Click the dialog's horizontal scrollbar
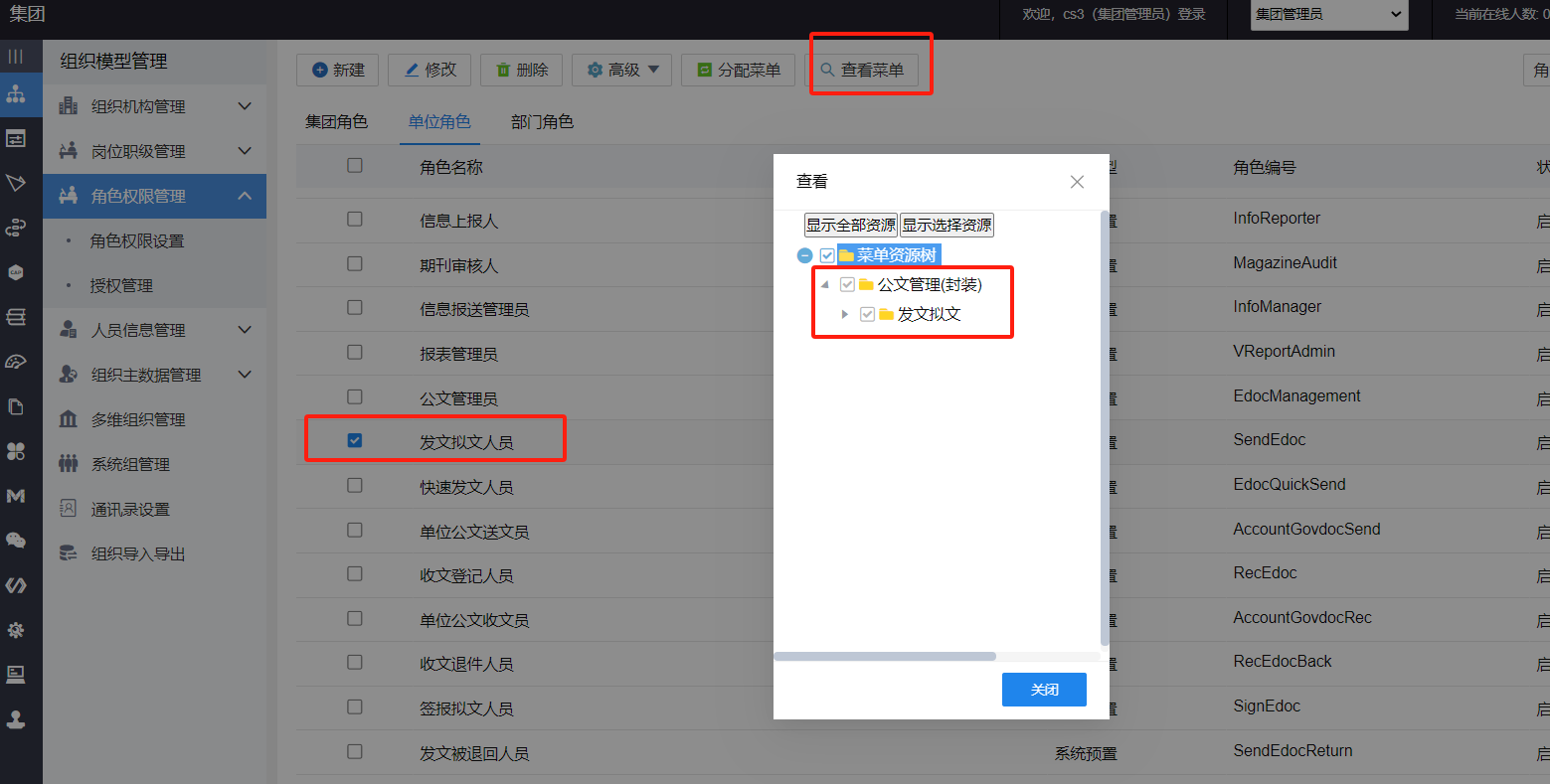The height and width of the screenshot is (784, 1550). pos(885,657)
